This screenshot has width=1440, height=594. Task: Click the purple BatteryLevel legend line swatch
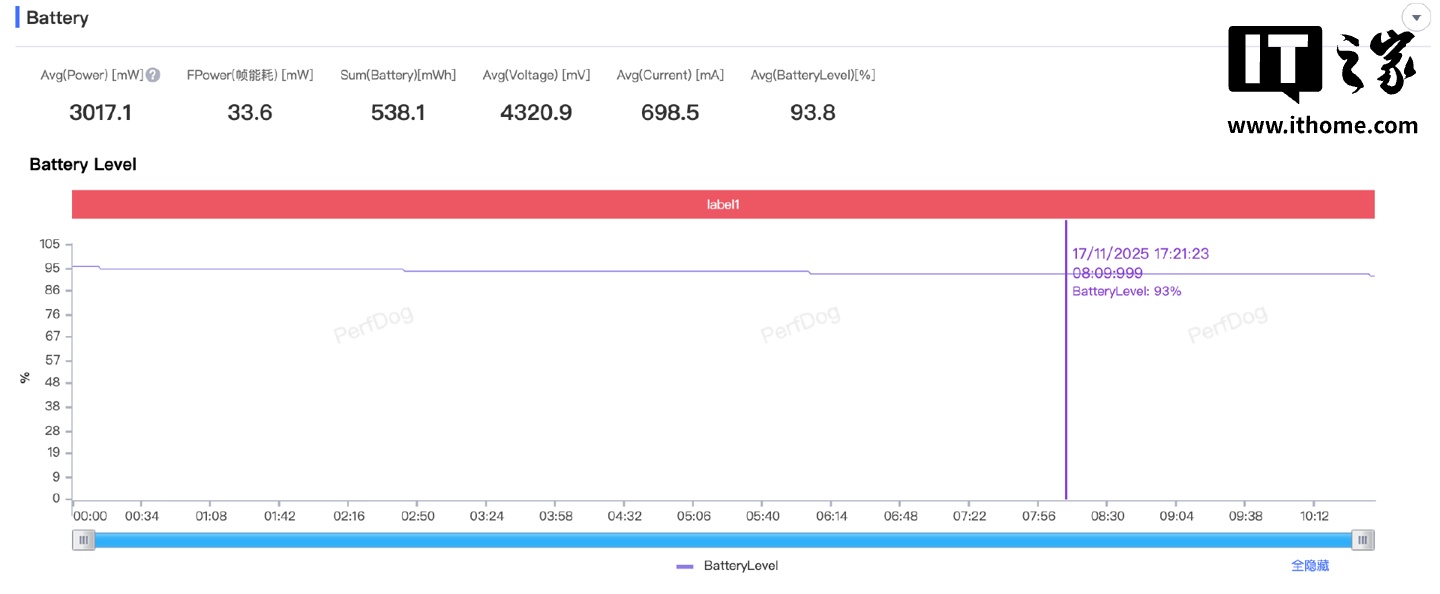pyautogui.click(x=685, y=566)
